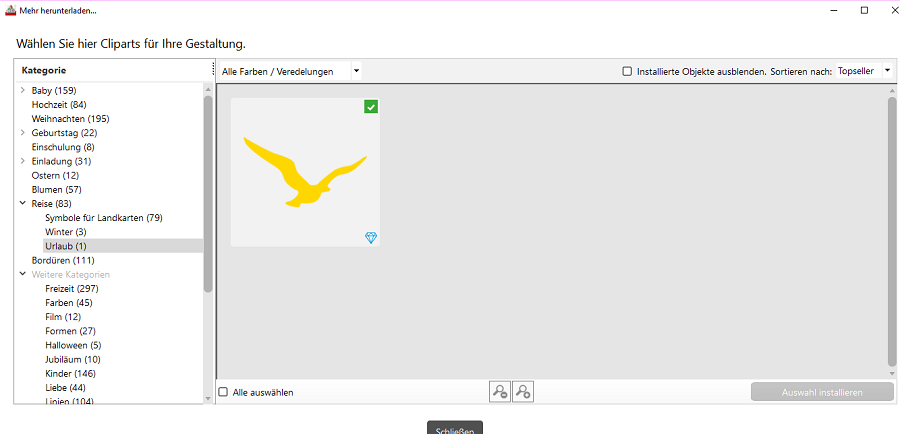The width and height of the screenshot is (900, 434).
Task: Select the Weihnachten (195) category
Action: point(71,119)
